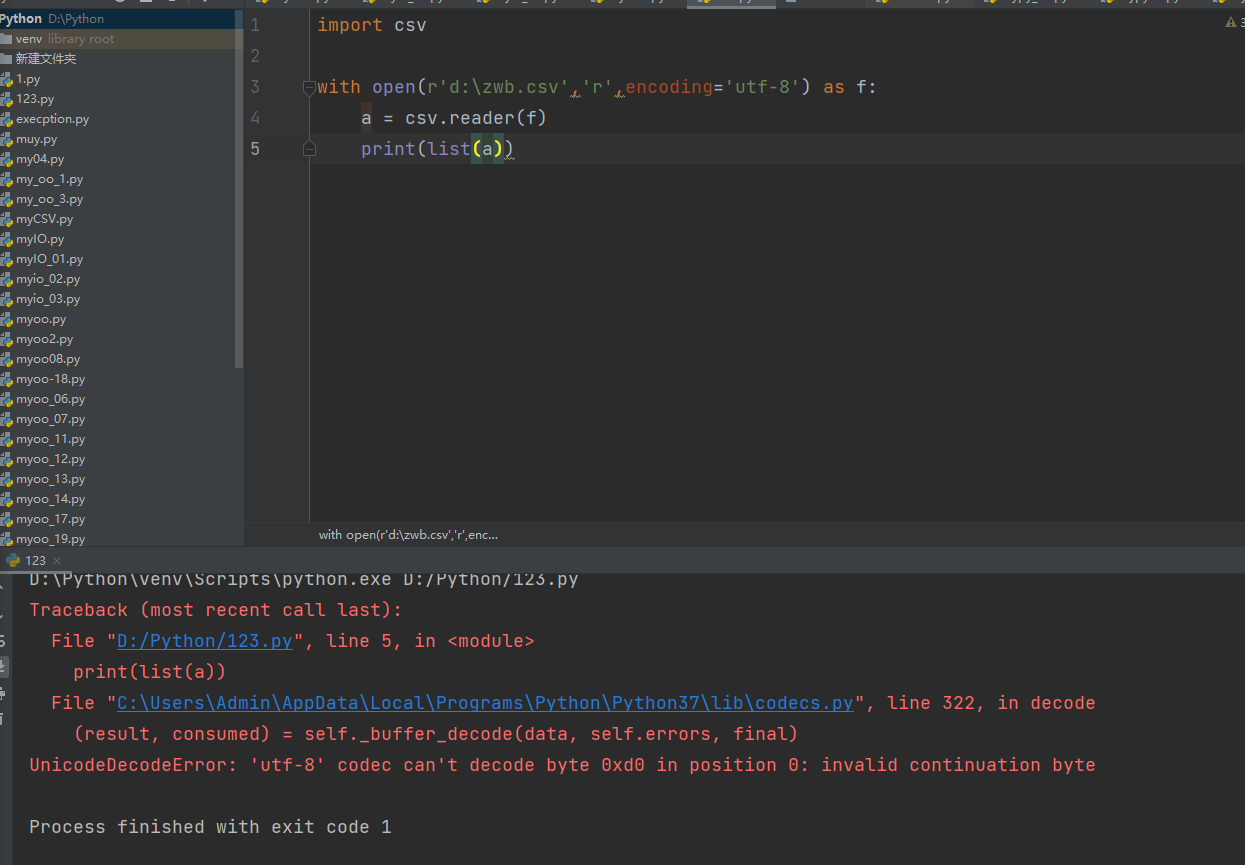1245x865 pixels.
Task: Click the UnicodeDecodeError message in console
Action: (562, 765)
